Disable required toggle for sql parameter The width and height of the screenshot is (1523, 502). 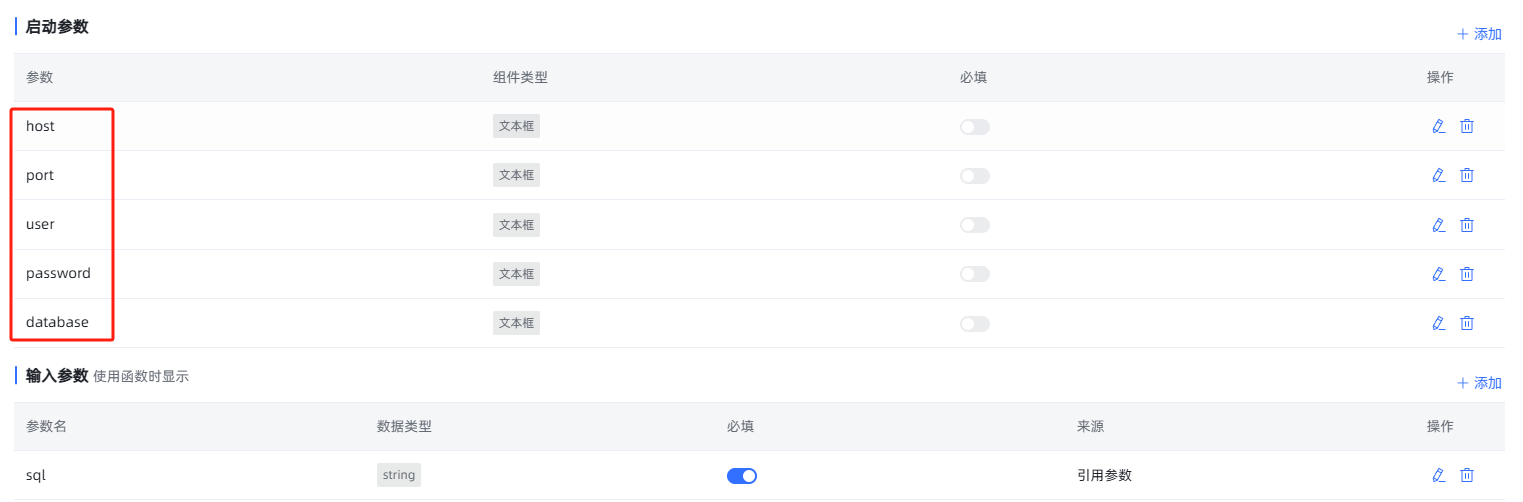(742, 476)
